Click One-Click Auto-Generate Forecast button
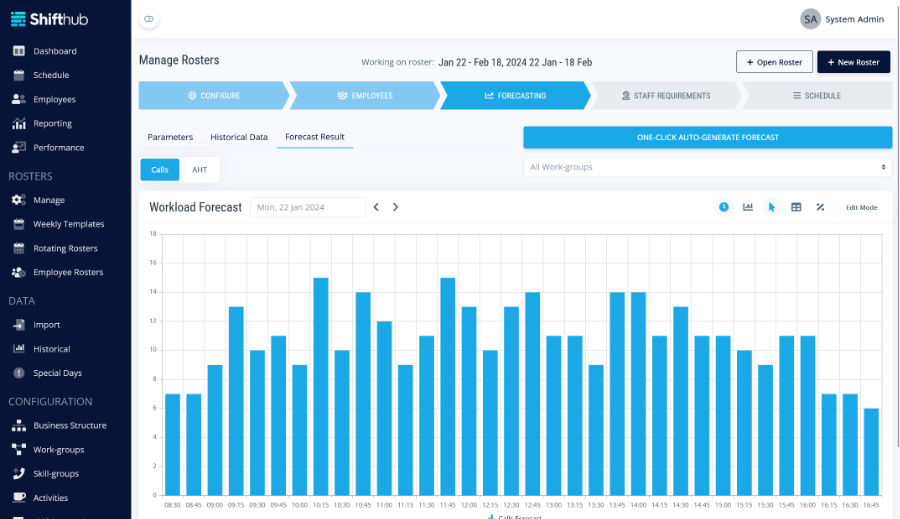 [x=707, y=137]
